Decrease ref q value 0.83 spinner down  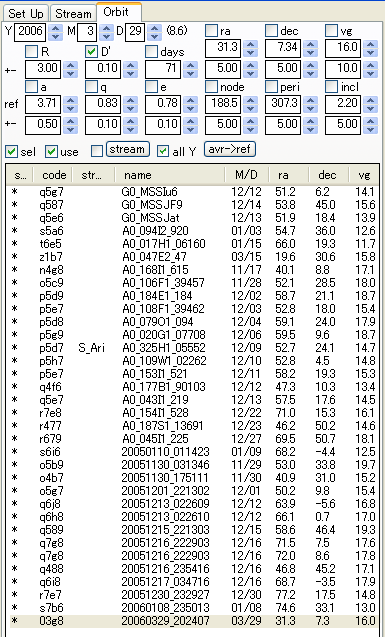click(130, 109)
